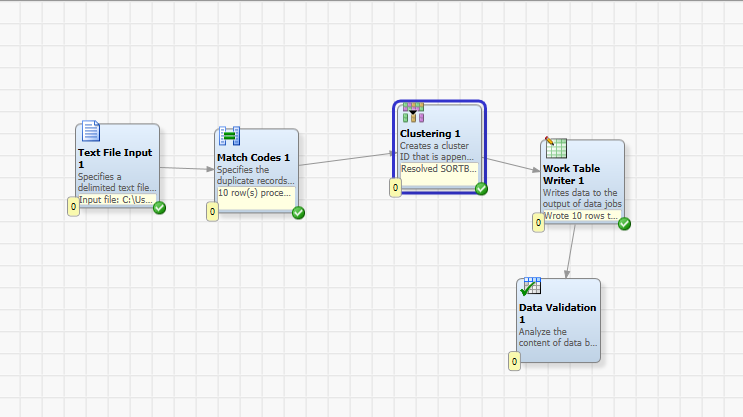
Task: Click the yellow 0 badge on Match Codes 1
Action: 212,212
